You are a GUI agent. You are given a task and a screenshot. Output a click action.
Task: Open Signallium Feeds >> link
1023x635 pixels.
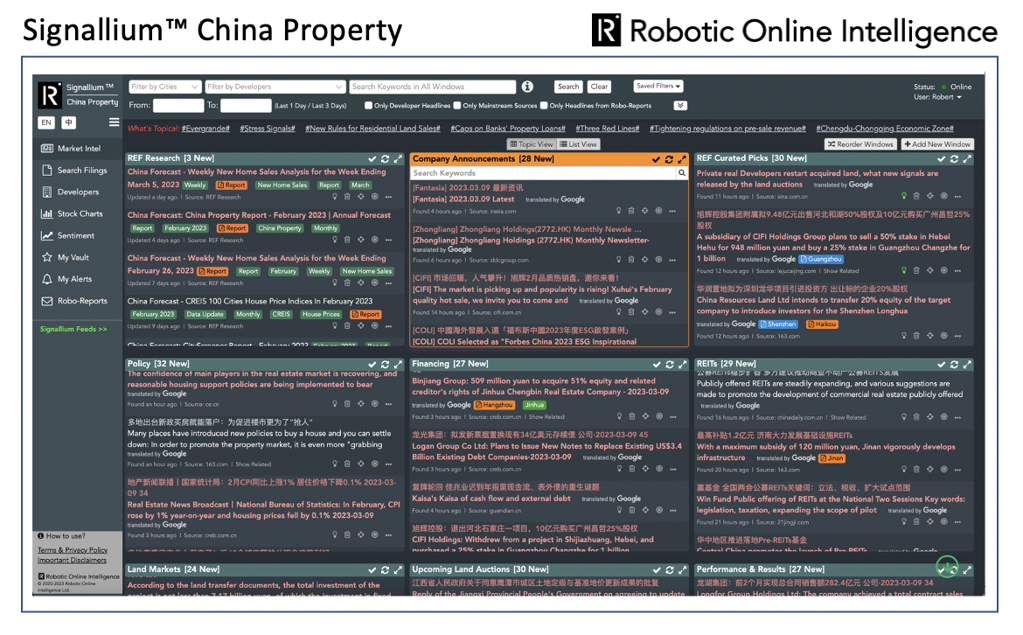click(x=73, y=329)
